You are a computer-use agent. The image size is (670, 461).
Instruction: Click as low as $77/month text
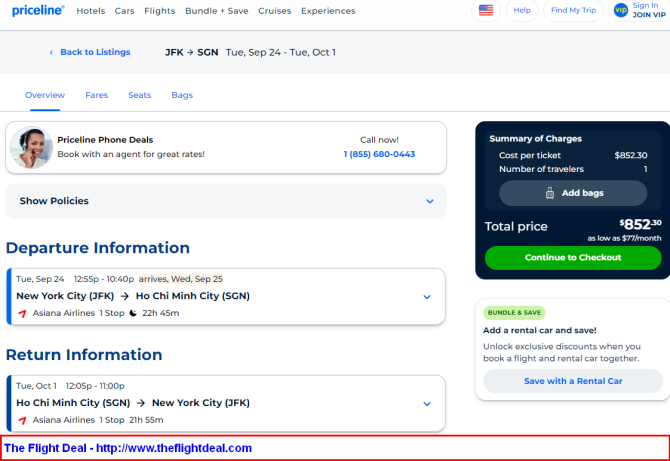[624, 238]
